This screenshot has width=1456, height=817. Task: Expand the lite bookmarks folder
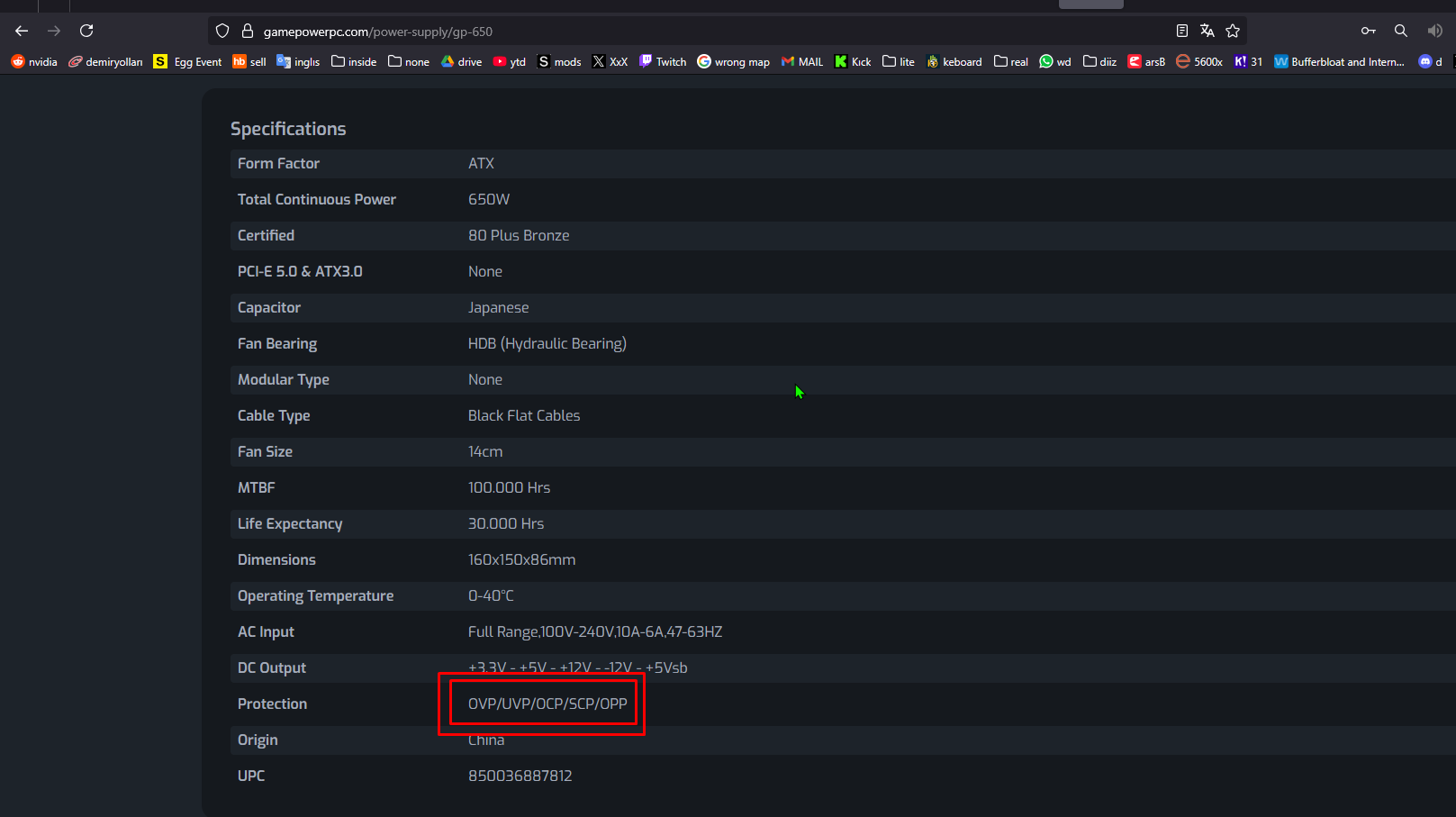tap(899, 61)
